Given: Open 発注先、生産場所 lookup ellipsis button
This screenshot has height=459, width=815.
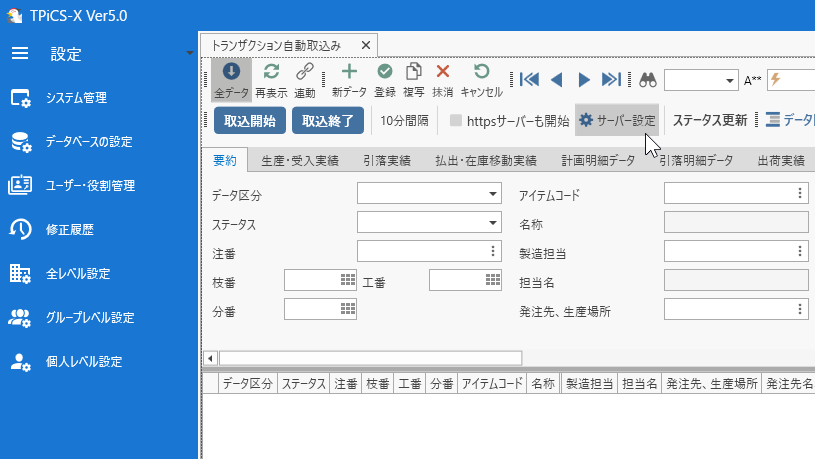Looking at the screenshot, I should 800,310.
